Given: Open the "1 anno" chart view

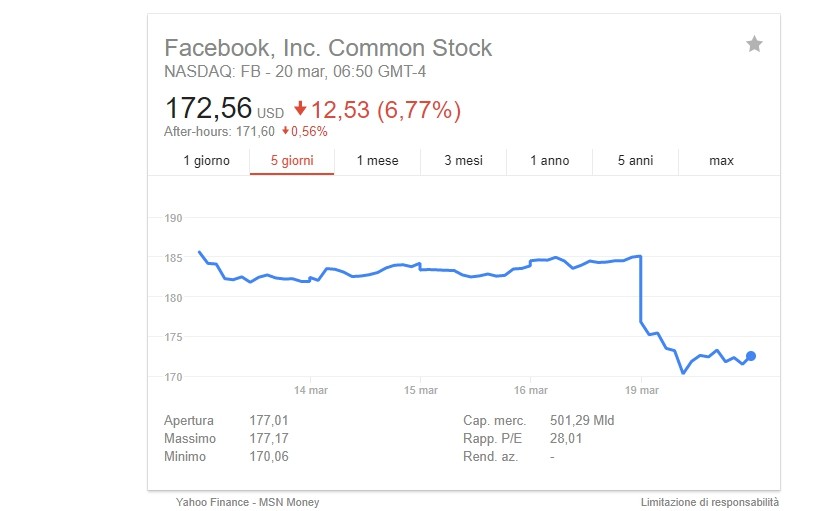Looking at the screenshot, I should [549, 161].
